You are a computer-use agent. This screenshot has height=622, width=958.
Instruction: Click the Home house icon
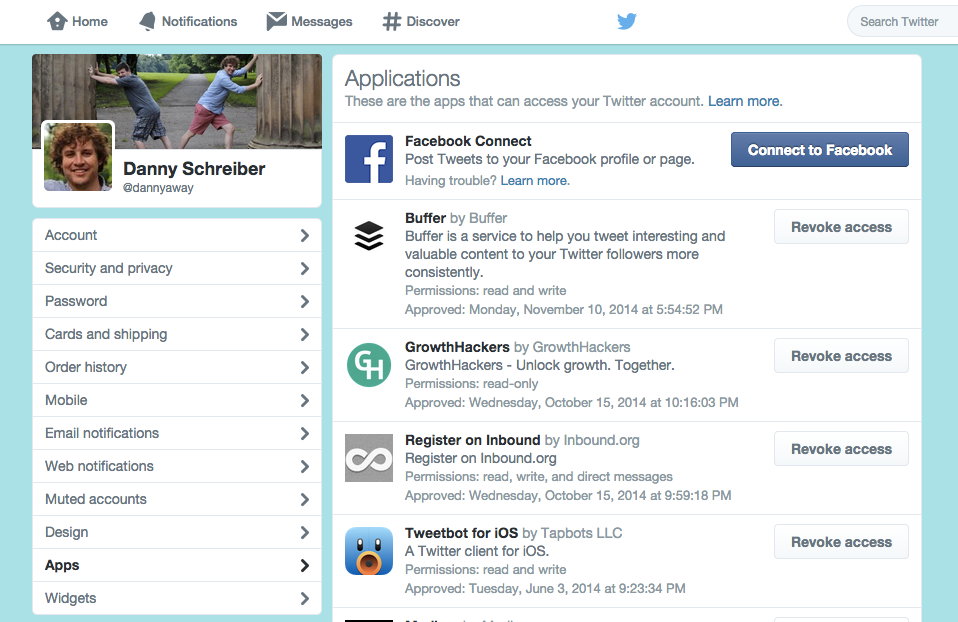click(57, 21)
